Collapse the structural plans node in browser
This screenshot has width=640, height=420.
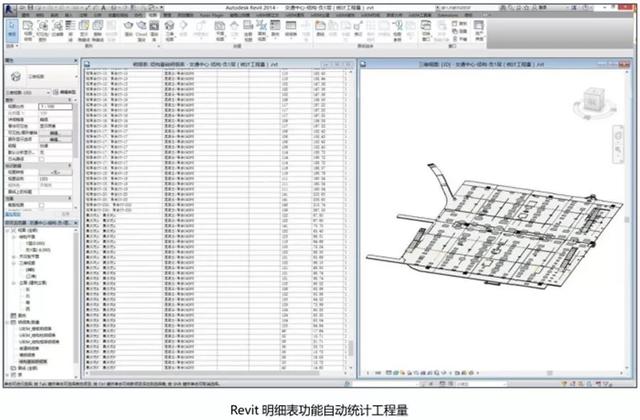(14, 237)
